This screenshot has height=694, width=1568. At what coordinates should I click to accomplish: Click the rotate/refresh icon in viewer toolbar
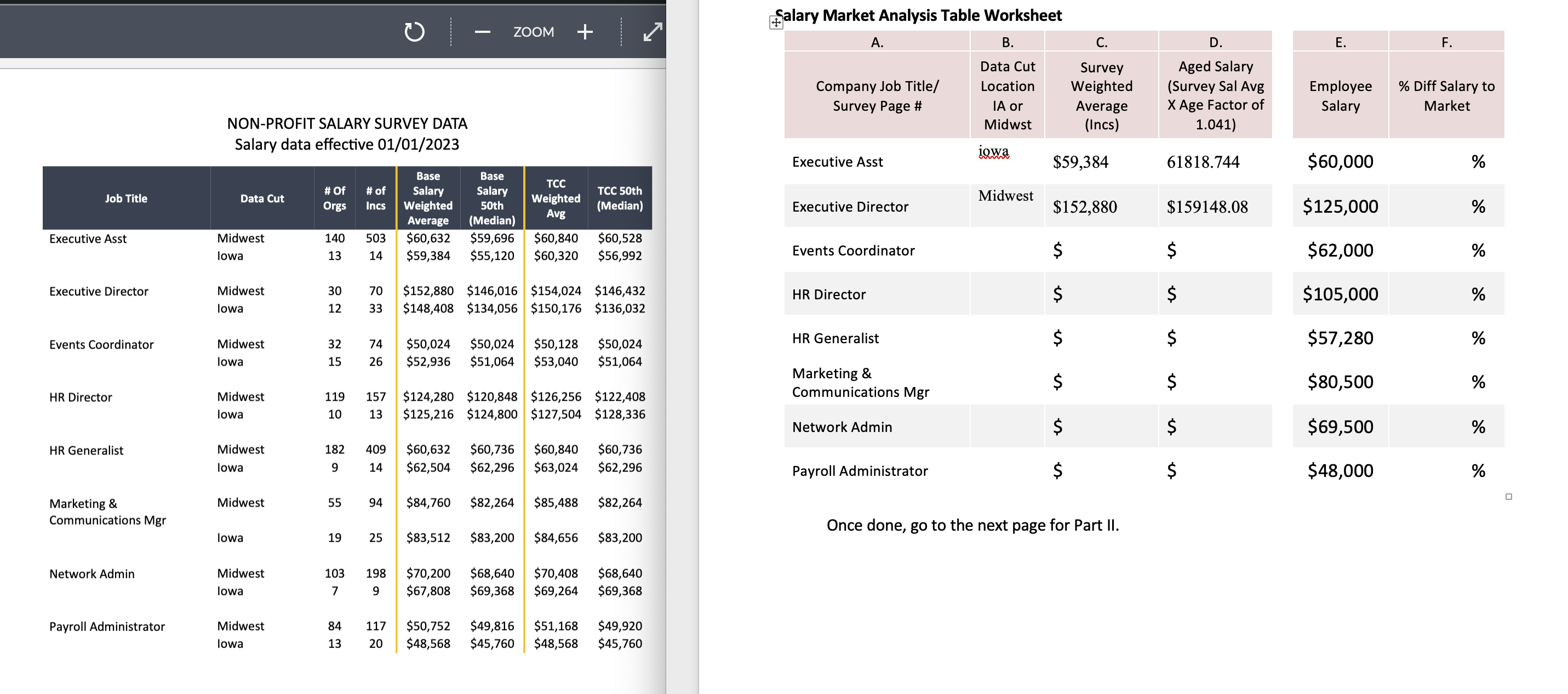[x=414, y=32]
